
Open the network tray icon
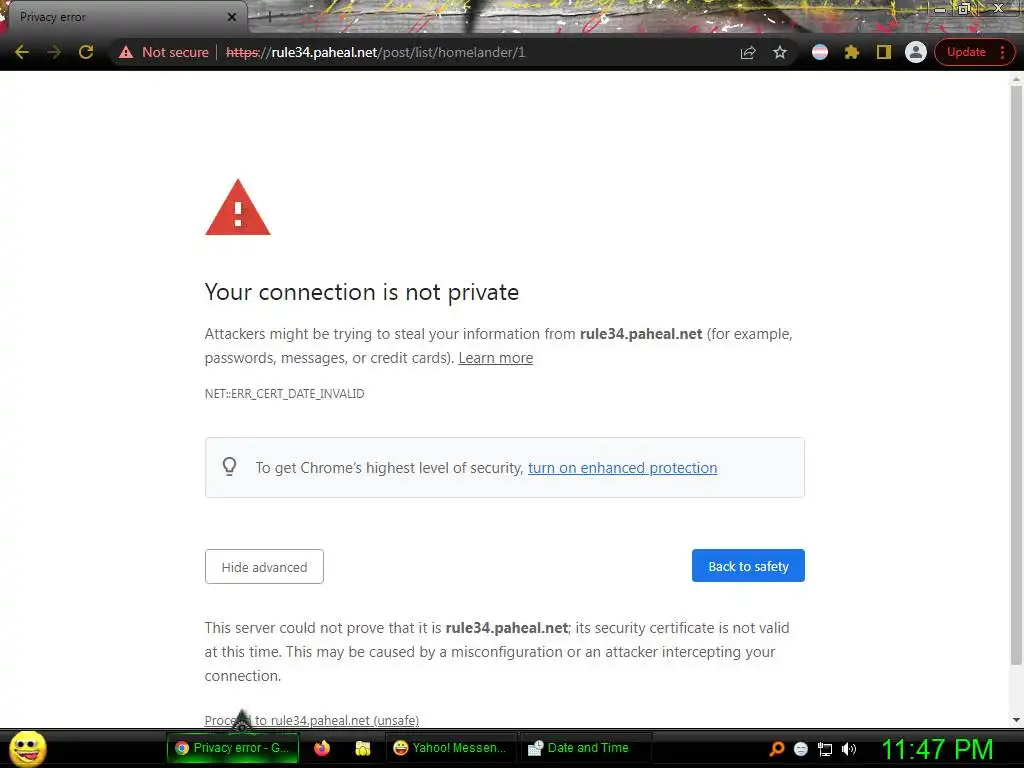pos(825,749)
